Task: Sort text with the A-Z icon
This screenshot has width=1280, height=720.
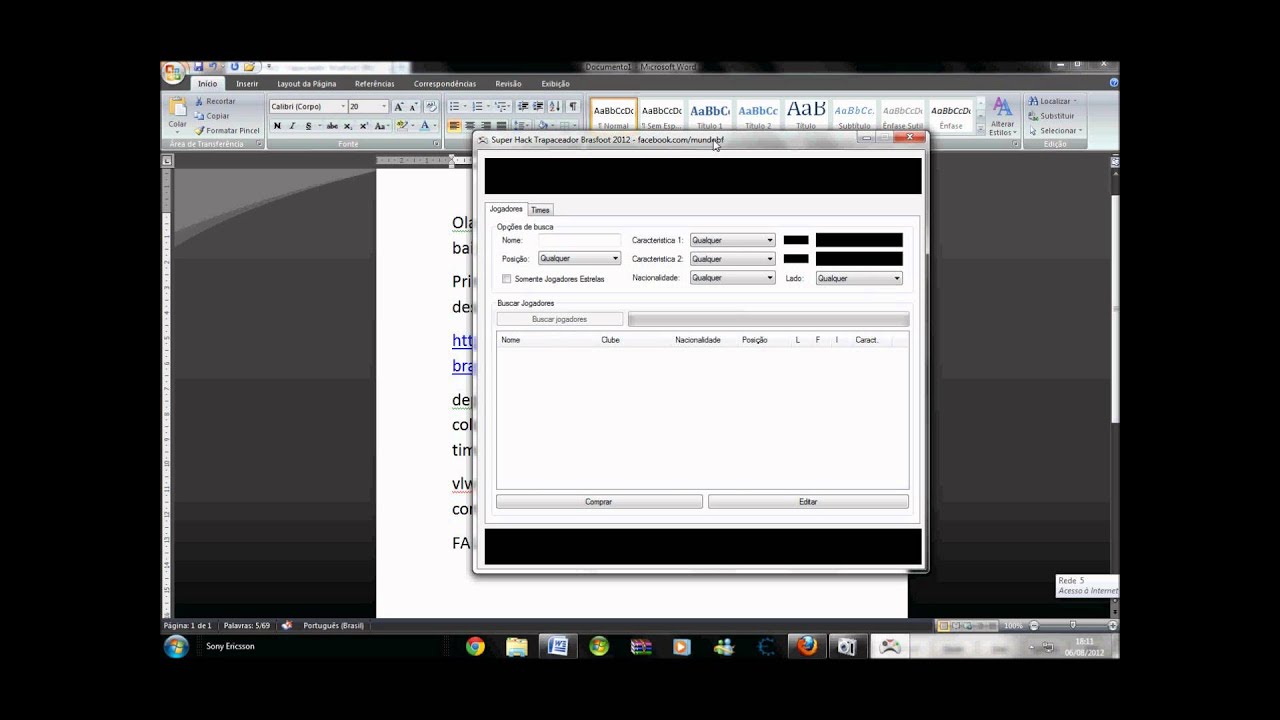Action: 555,106
